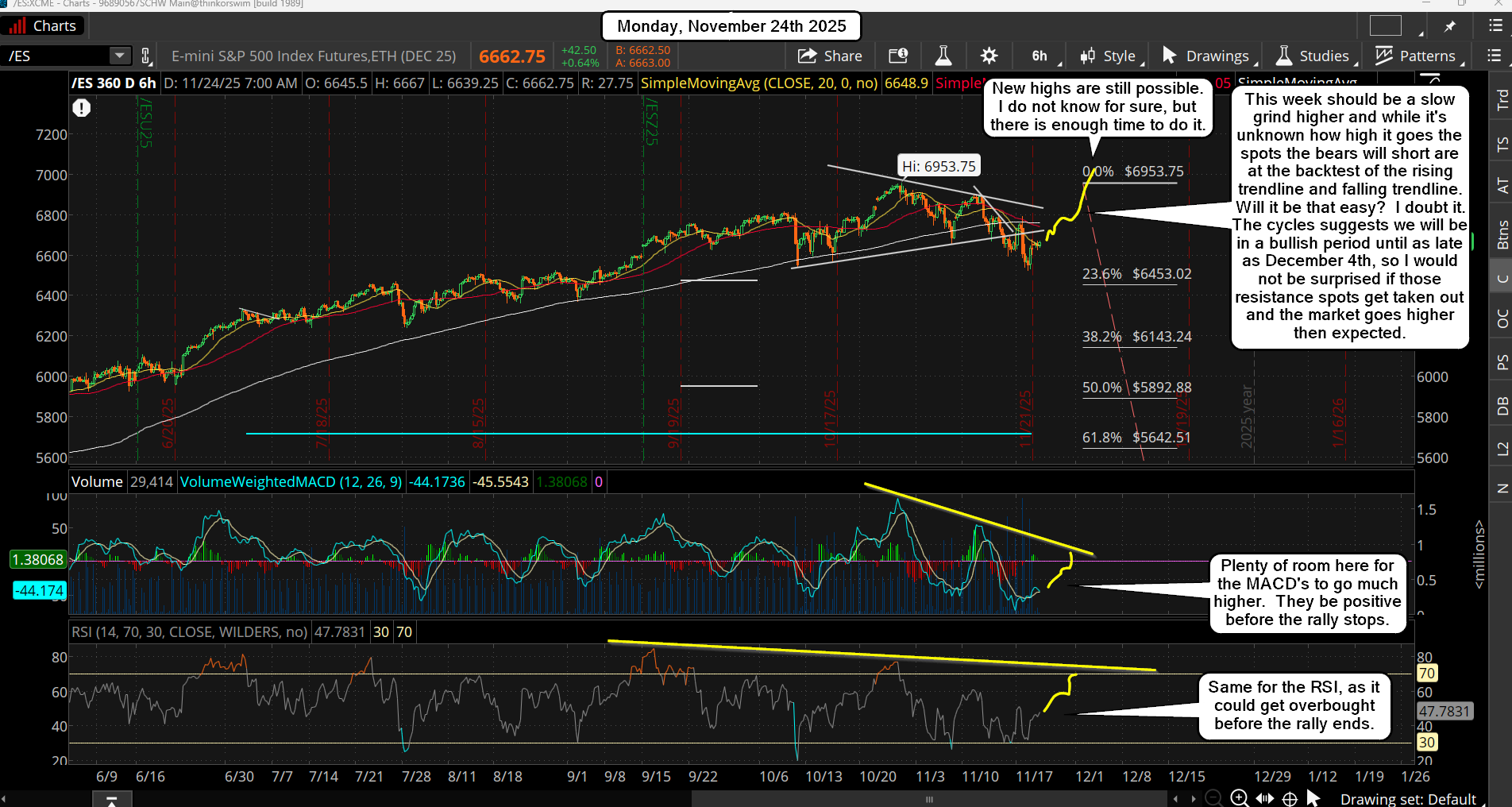This screenshot has height=807, width=1512.
Task: Open the chart settings gear icon
Action: [989, 56]
